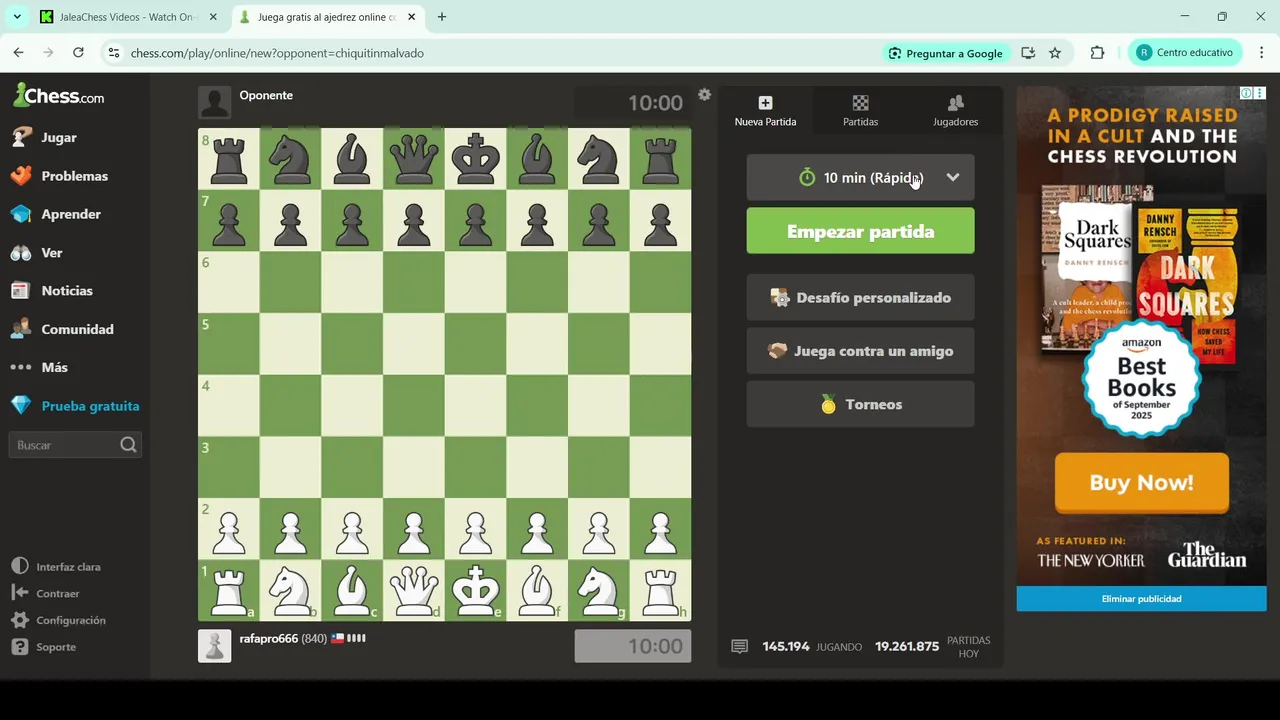Open a new browser tab
The image size is (1280, 720).
442,17
